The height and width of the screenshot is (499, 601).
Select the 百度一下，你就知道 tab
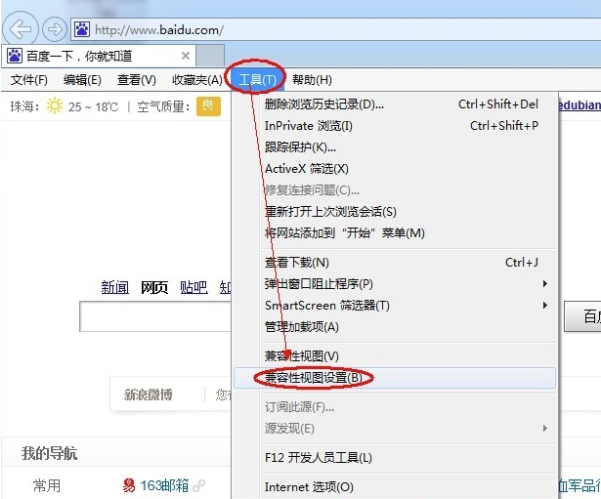click(99, 56)
